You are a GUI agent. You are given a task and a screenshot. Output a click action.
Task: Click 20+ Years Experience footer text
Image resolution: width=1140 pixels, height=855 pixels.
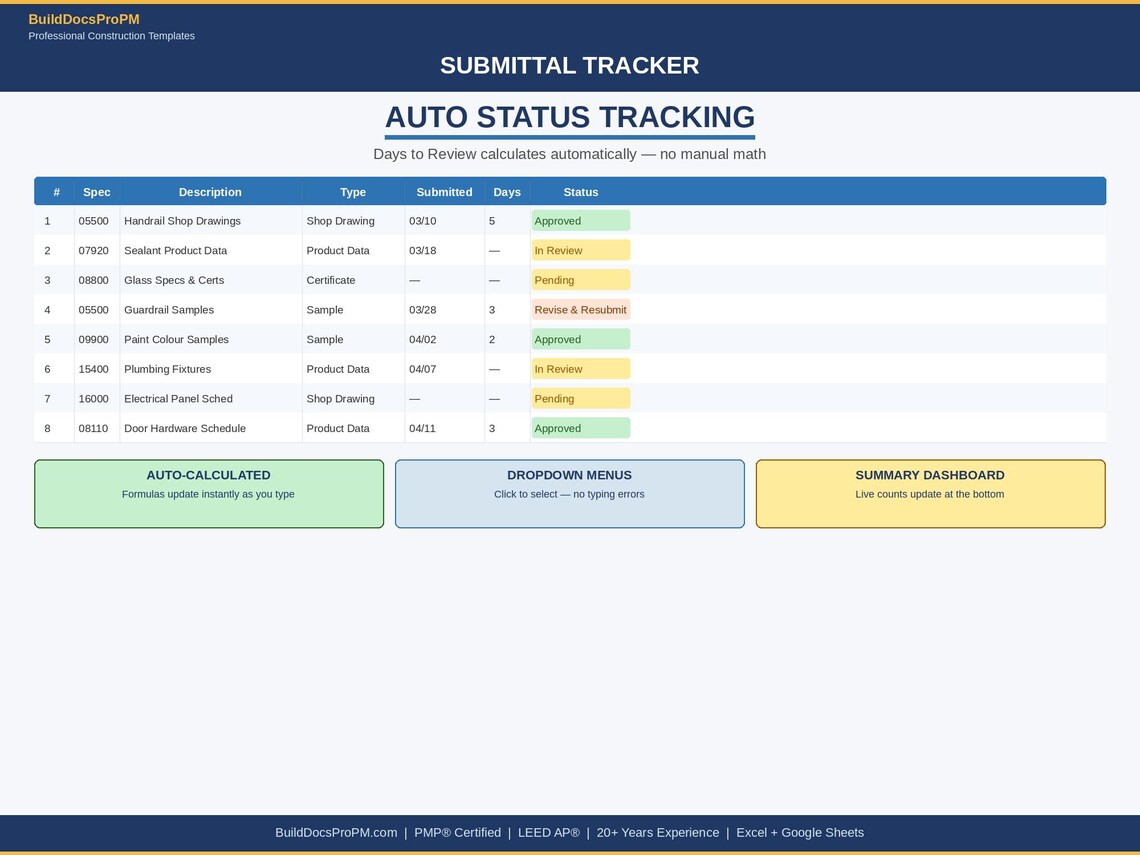658,832
